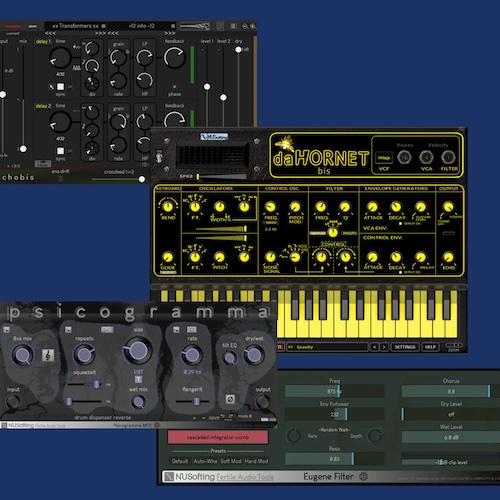
Task: Go to previous preset with first <<< arrows
Action: pos(50,33)
